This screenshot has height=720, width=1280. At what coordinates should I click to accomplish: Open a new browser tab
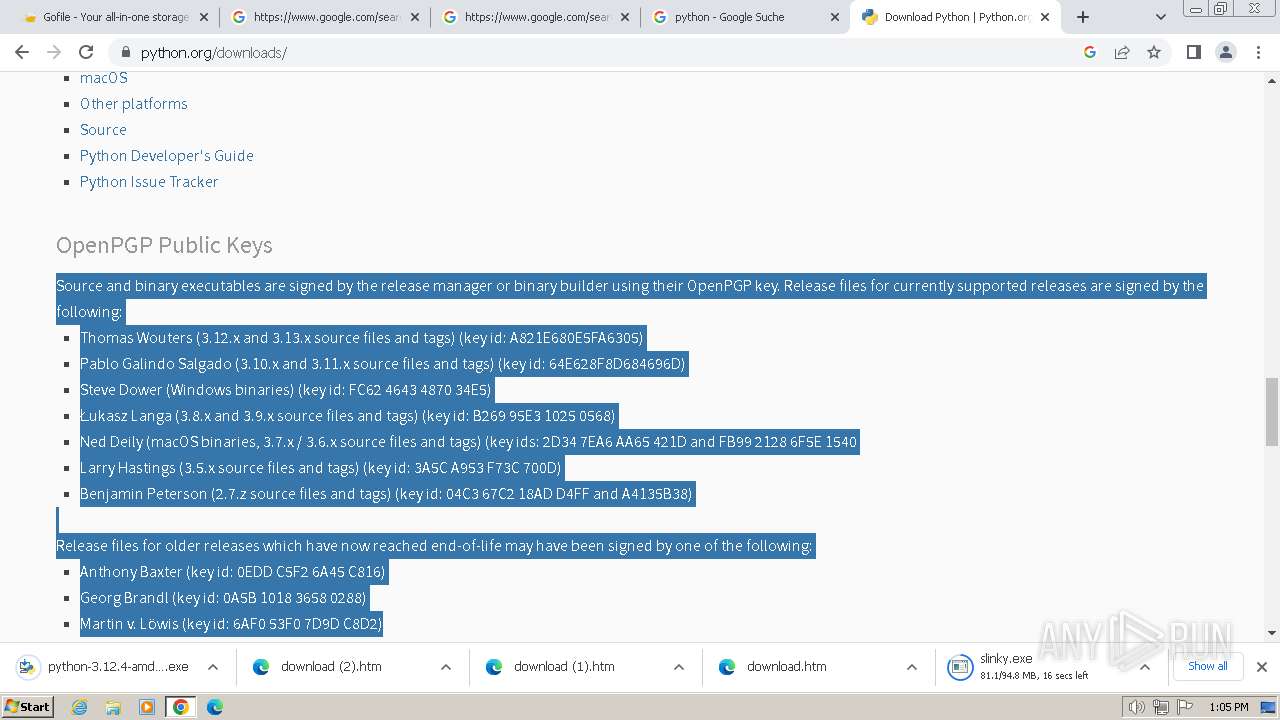(x=1083, y=17)
